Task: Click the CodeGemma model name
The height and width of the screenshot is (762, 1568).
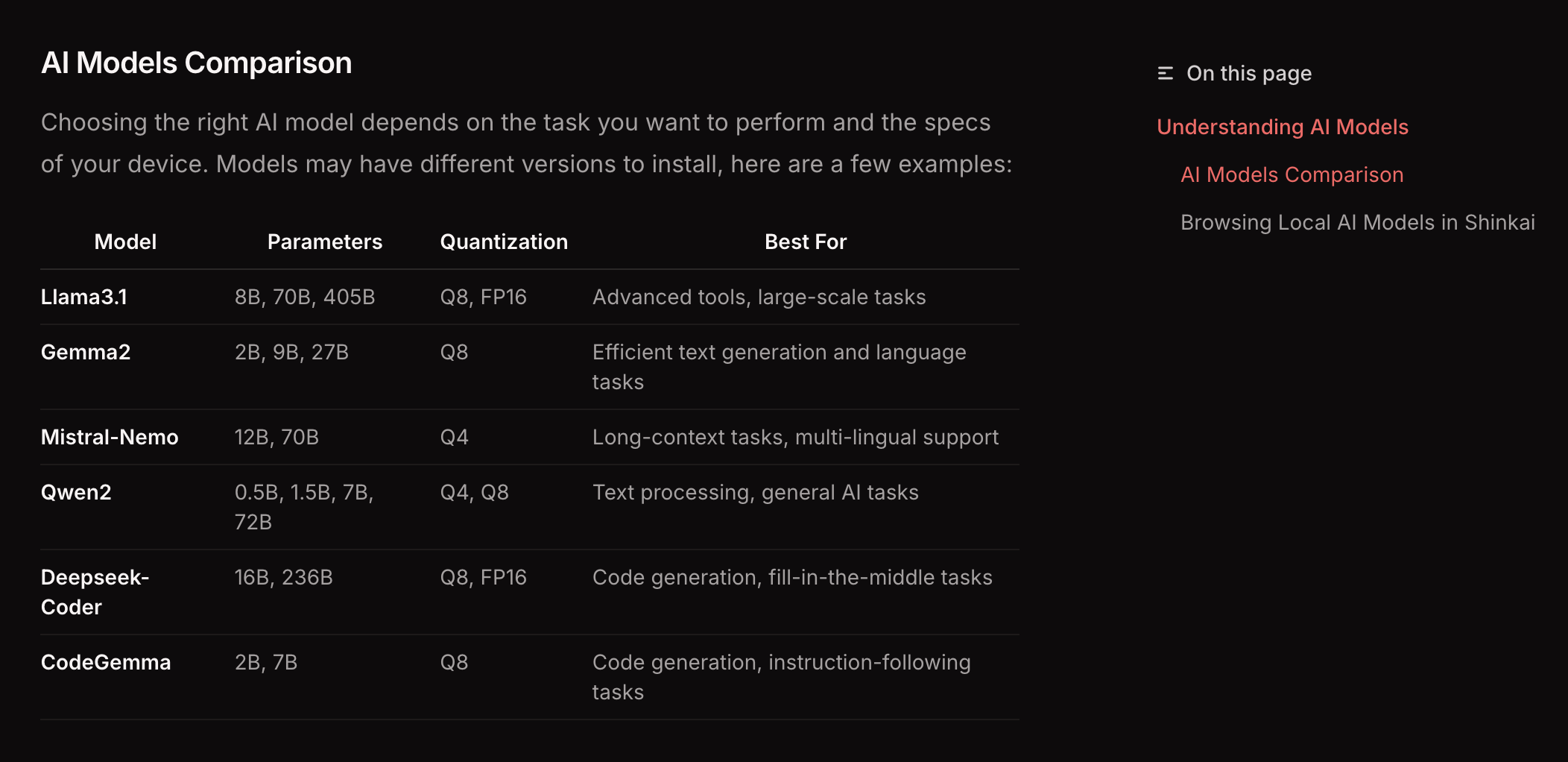Action: click(x=106, y=662)
